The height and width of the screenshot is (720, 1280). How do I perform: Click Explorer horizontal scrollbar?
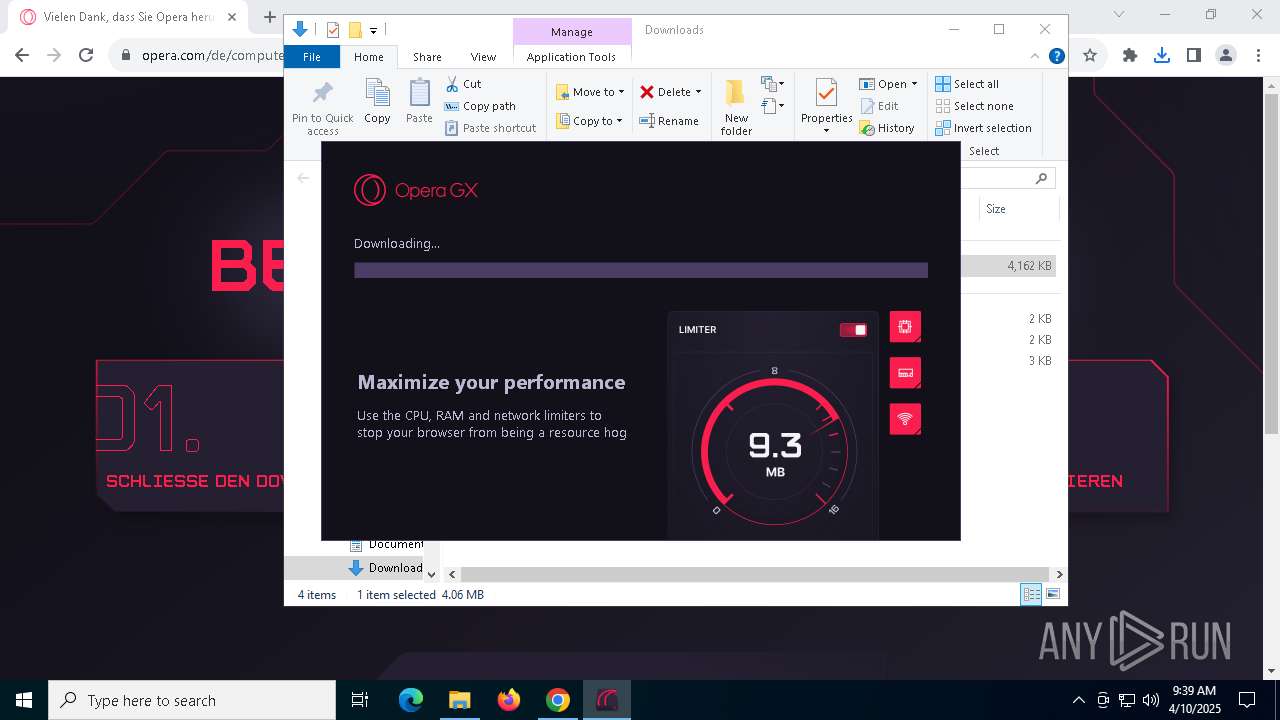point(755,574)
